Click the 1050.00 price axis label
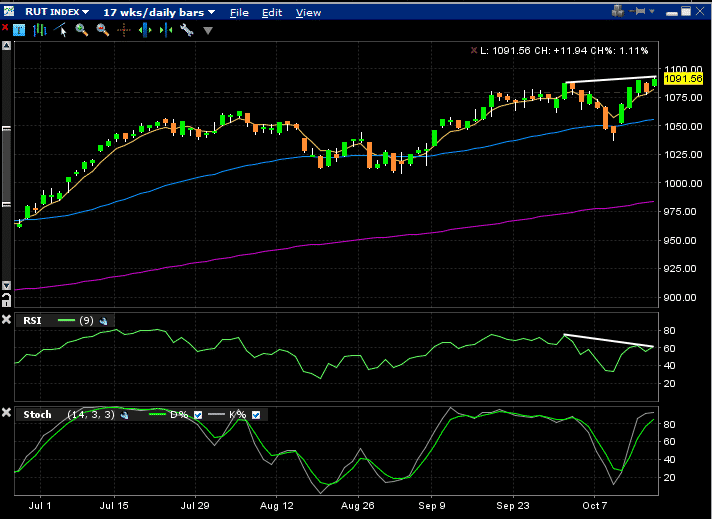712x519 pixels. pyautogui.click(x=683, y=126)
